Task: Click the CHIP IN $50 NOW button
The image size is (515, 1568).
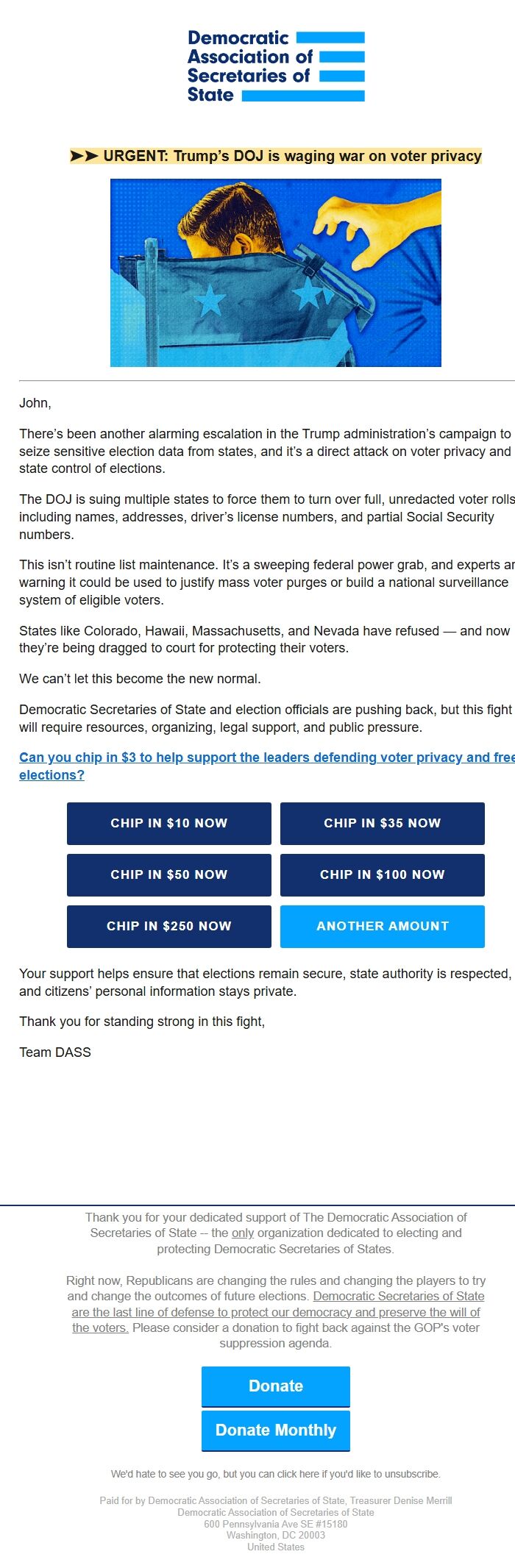Action: pyautogui.click(x=168, y=875)
